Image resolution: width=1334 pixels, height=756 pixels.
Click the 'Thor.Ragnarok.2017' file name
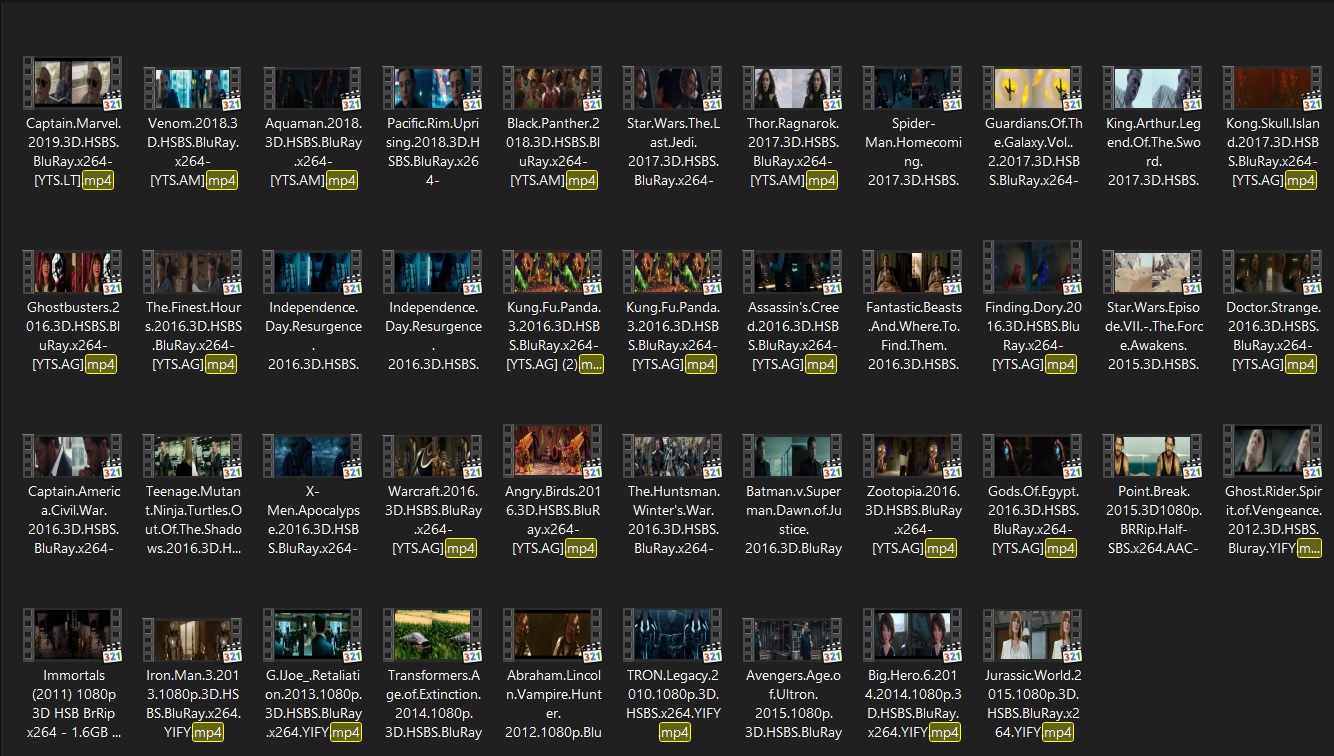(x=792, y=151)
